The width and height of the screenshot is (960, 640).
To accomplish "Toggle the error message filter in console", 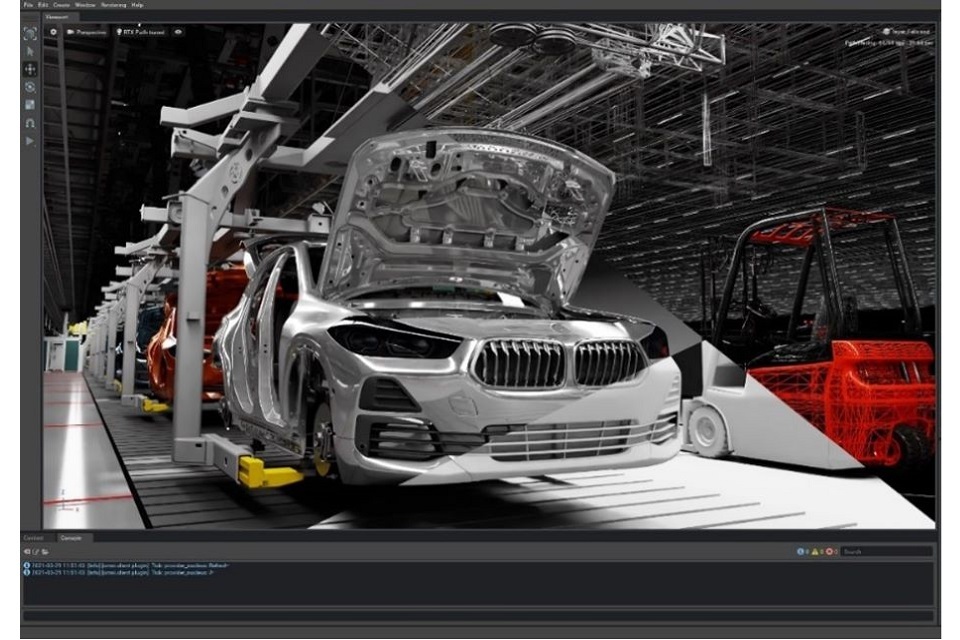I will click(x=830, y=551).
